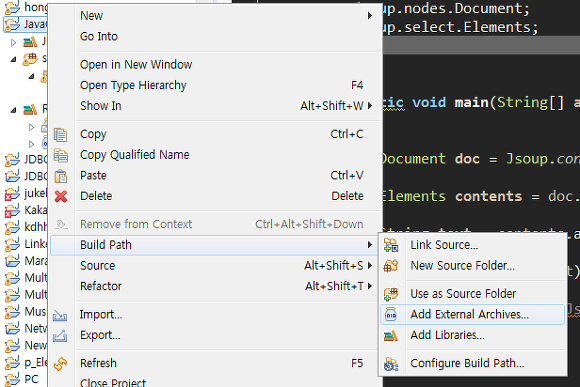
Task: Click the New Source Folder icon
Action: (391, 265)
